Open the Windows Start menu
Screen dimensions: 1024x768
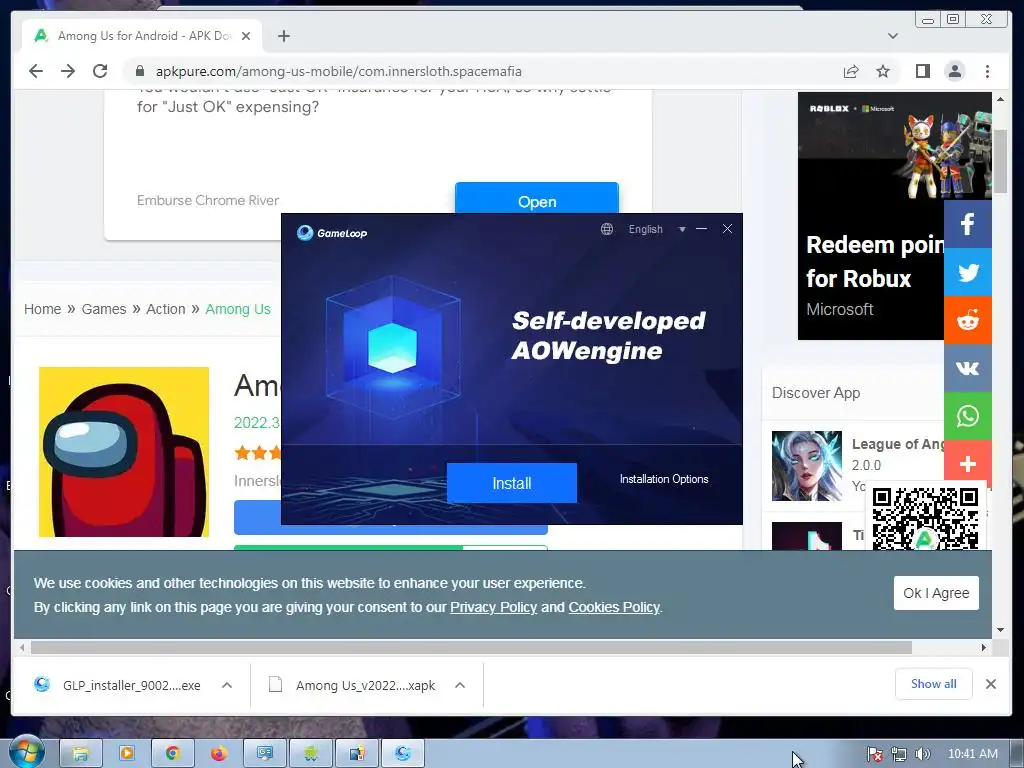[26, 752]
